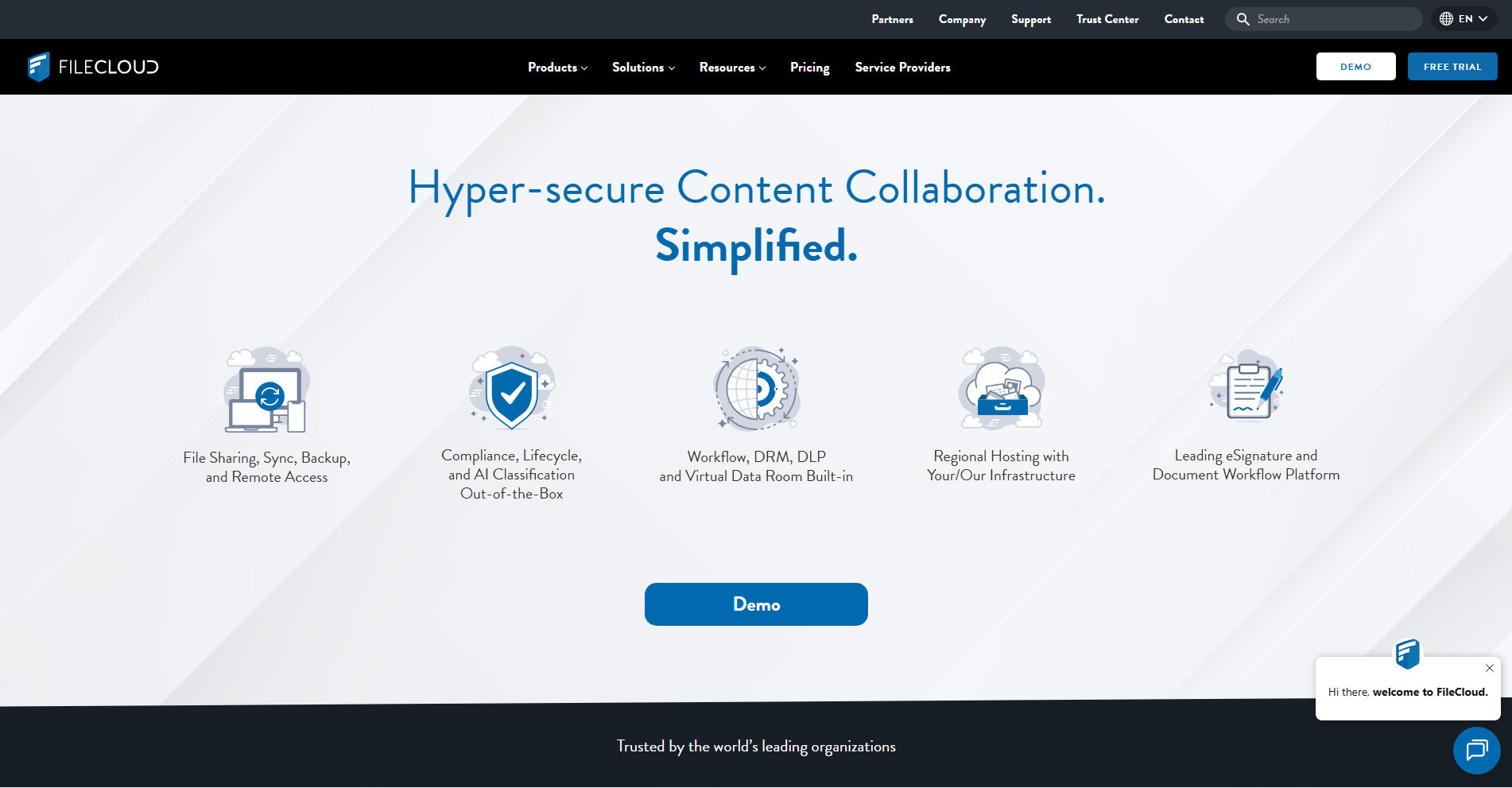Open the Service Providers menu item

[x=902, y=67]
